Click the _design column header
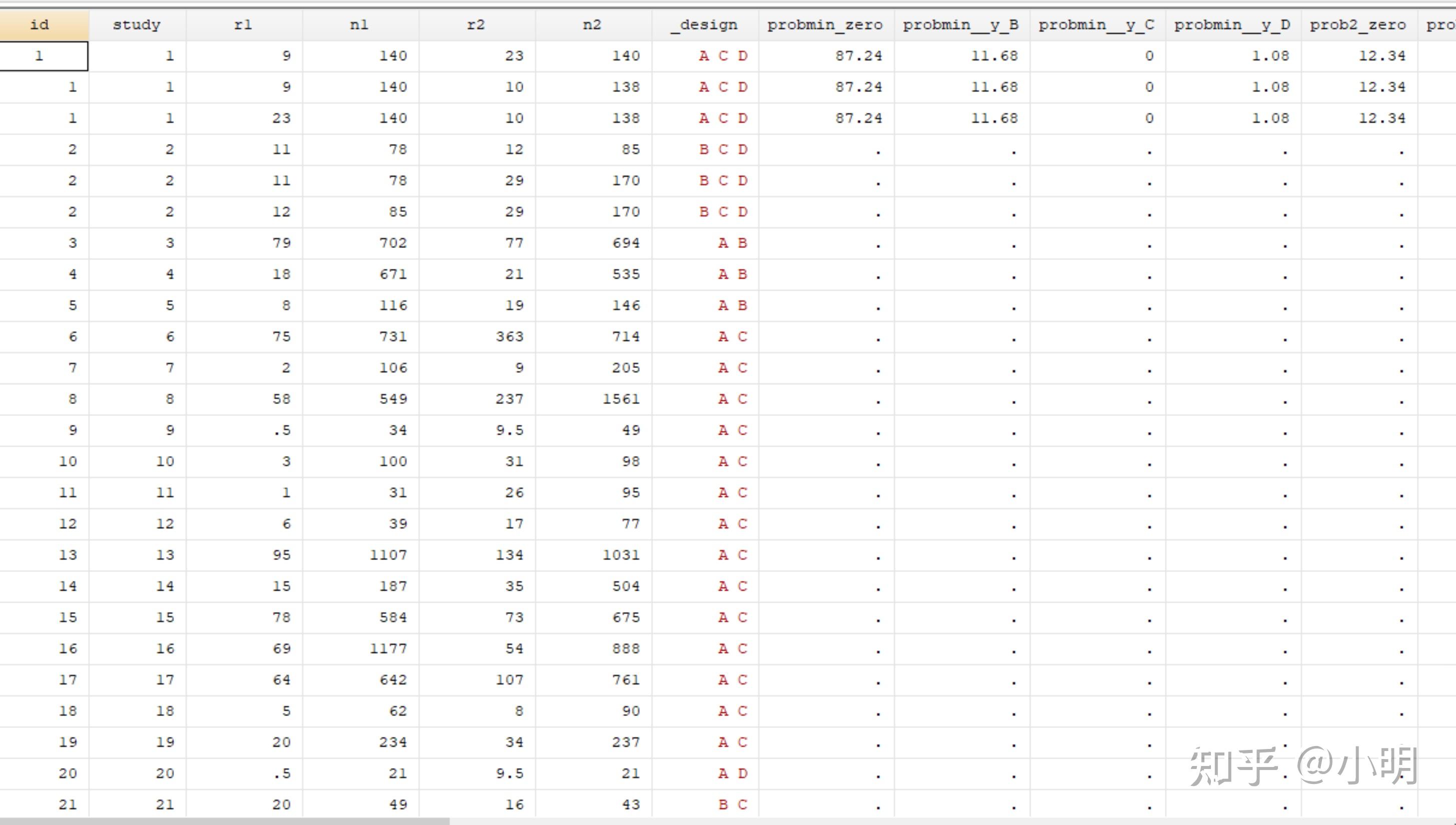 tap(704, 25)
